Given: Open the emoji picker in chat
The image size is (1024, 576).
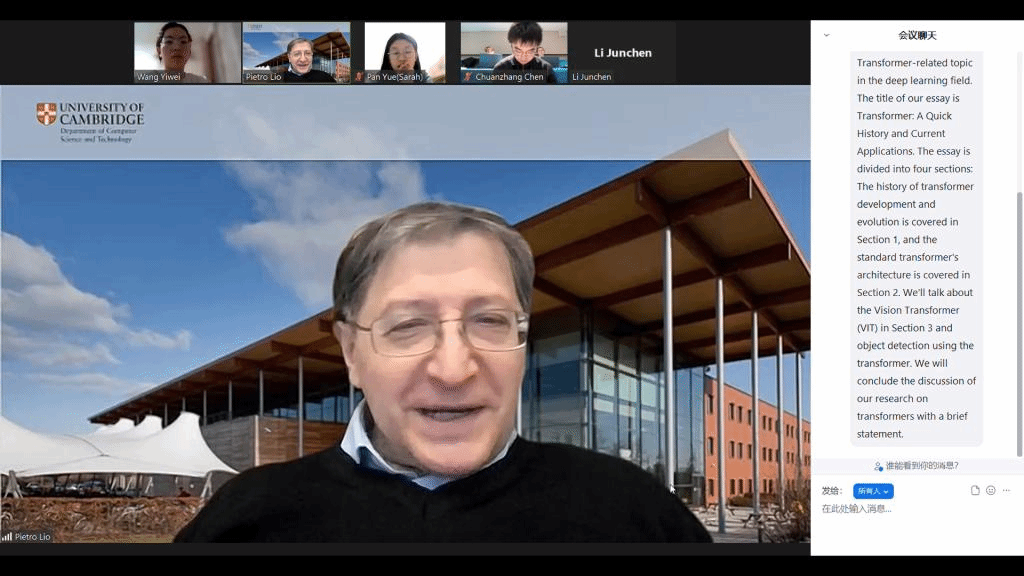Looking at the screenshot, I should click(991, 490).
